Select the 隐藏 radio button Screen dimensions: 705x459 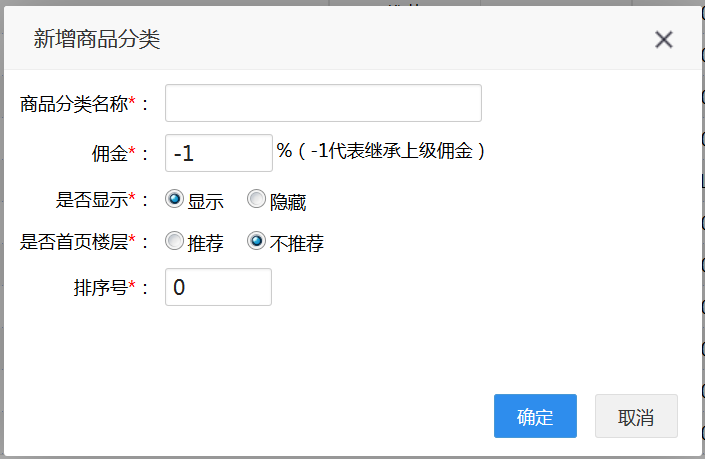[x=256, y=199]
